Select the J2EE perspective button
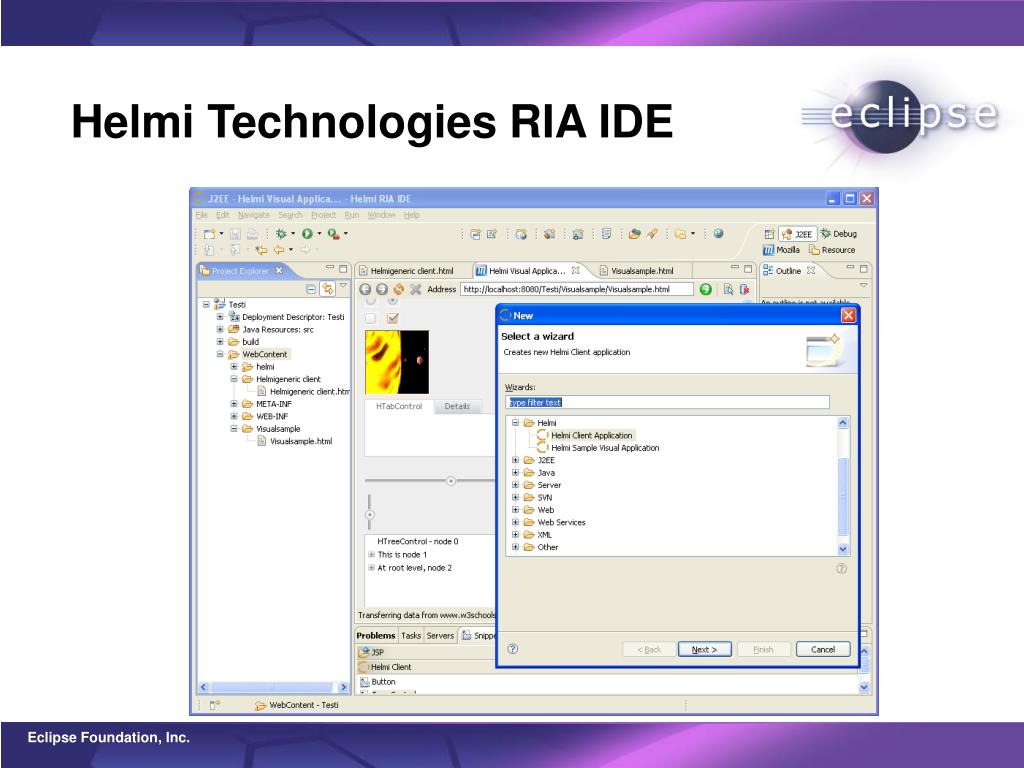 [x=797, y=234]
